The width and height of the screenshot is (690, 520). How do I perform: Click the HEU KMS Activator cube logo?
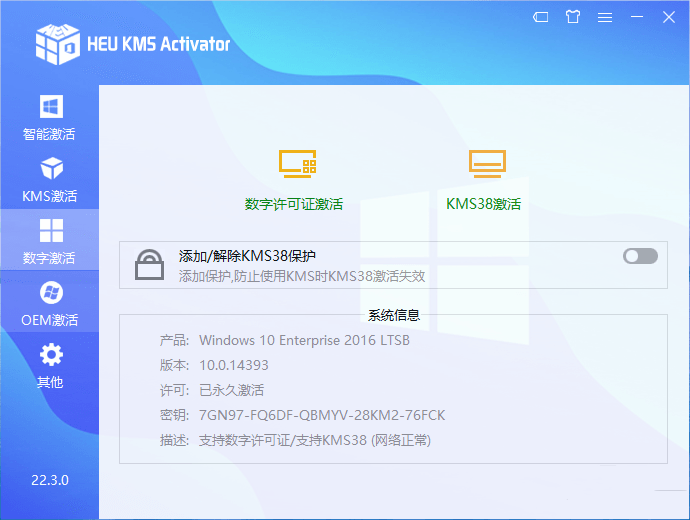[x=57, y=42]
